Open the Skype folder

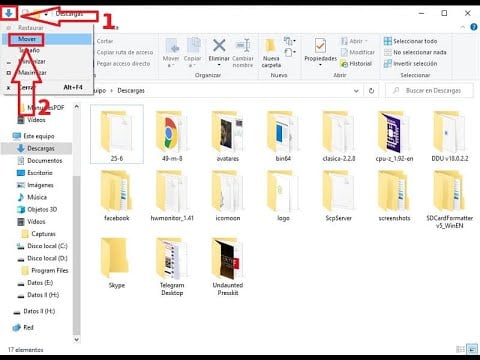pos(116,263)
